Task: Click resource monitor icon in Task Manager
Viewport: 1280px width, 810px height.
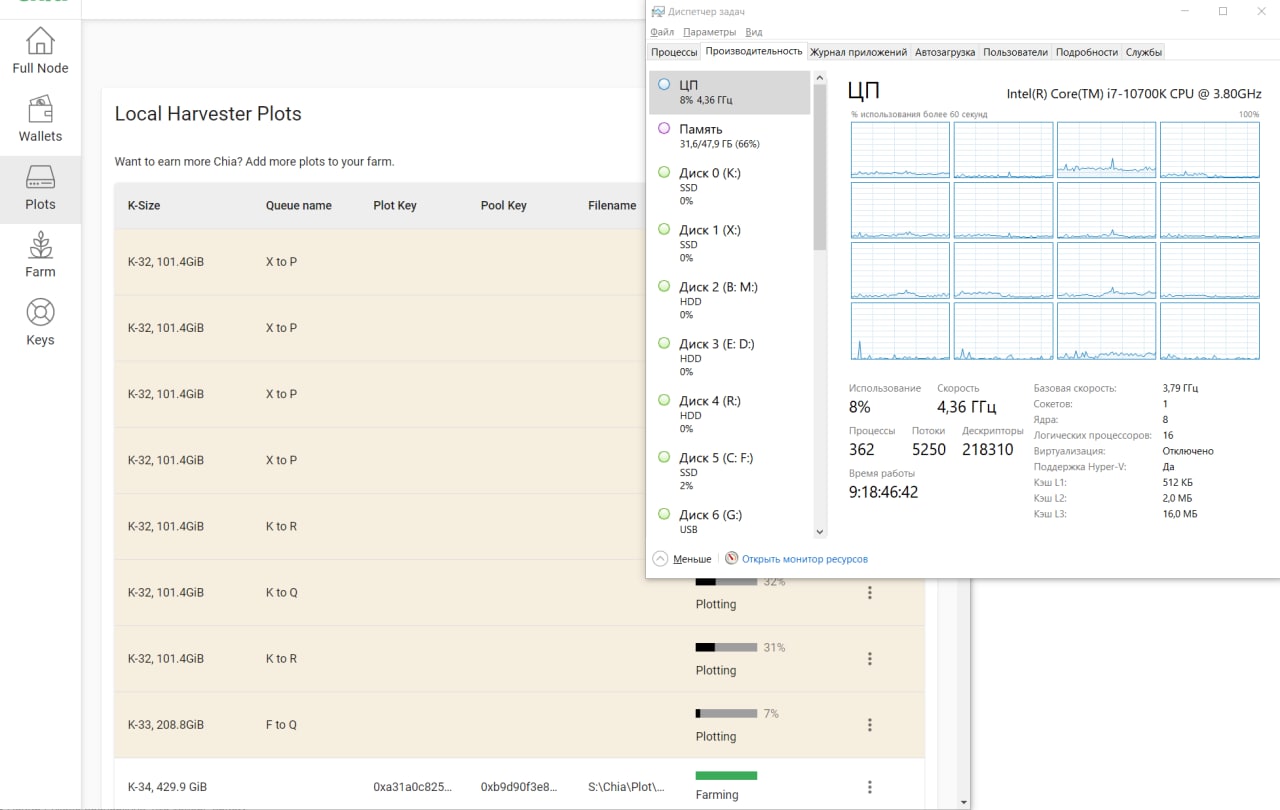Action: coord(732,558)
